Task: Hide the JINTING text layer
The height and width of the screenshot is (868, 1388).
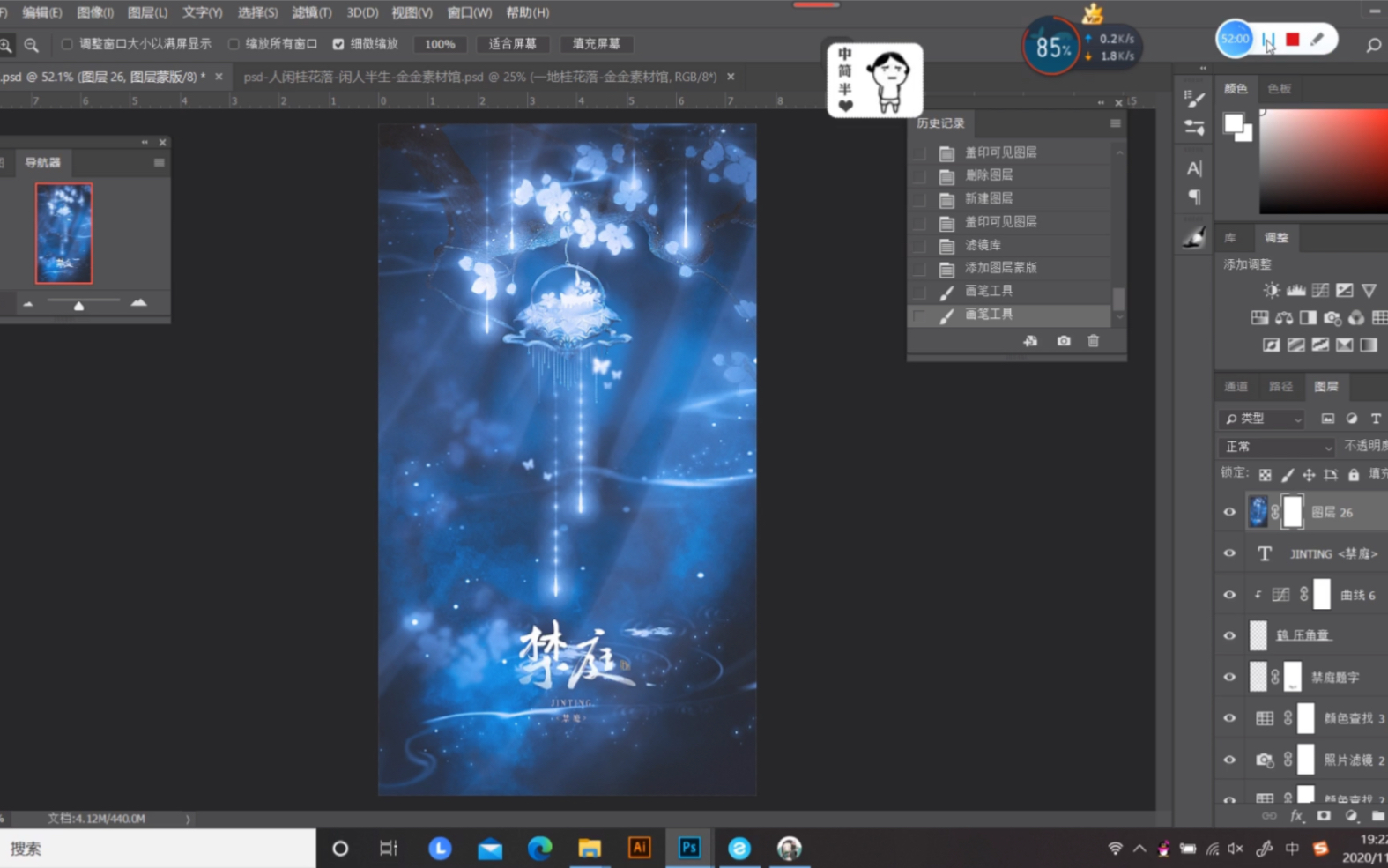Action: [x=1229, y=553]
